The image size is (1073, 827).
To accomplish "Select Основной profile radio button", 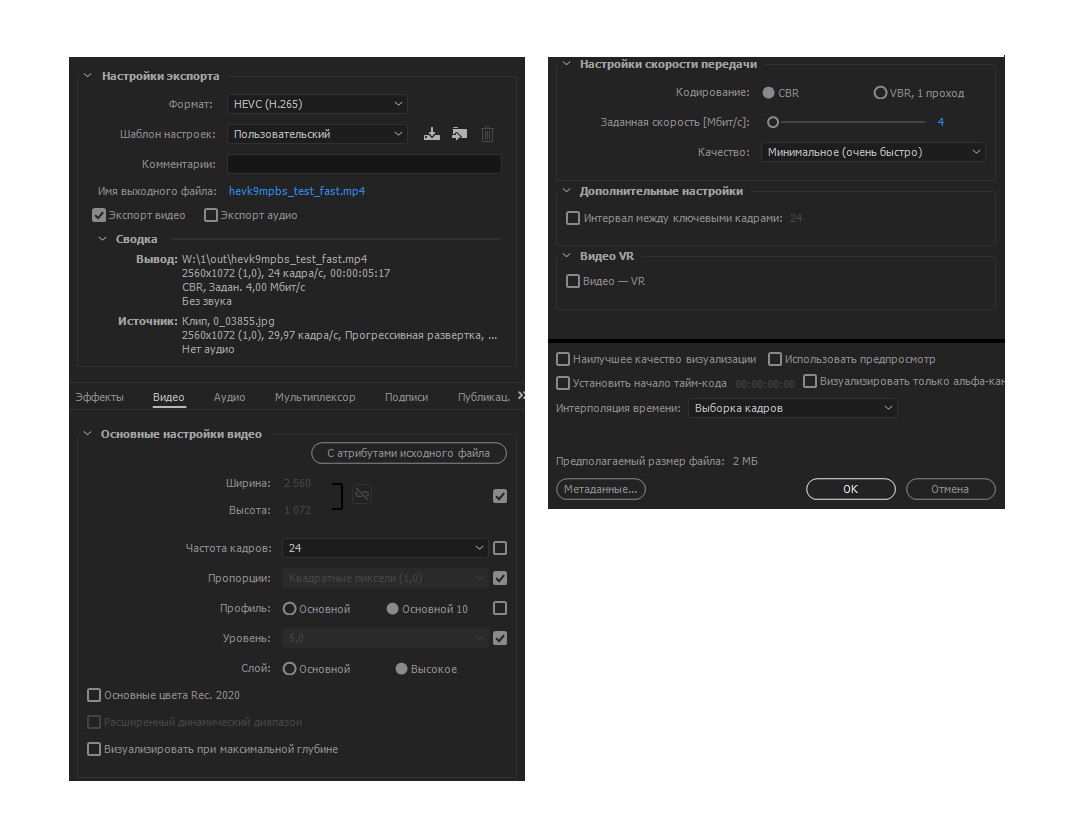I will 289,609.
